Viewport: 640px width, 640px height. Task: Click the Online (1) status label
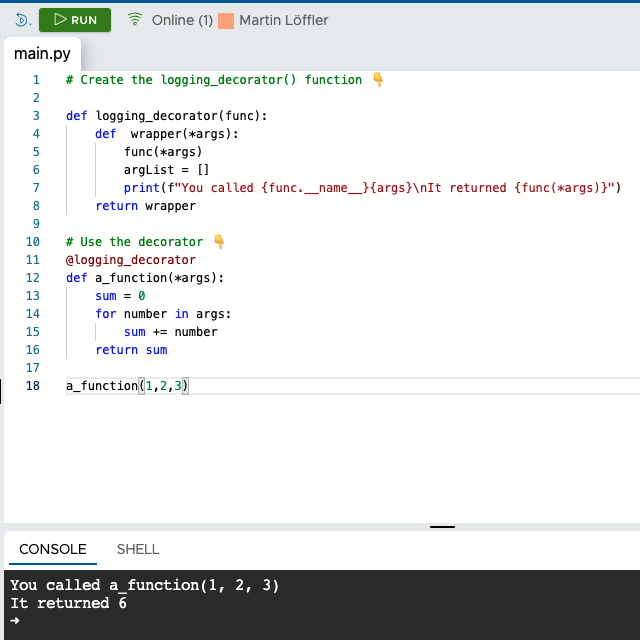coord(182,20)
